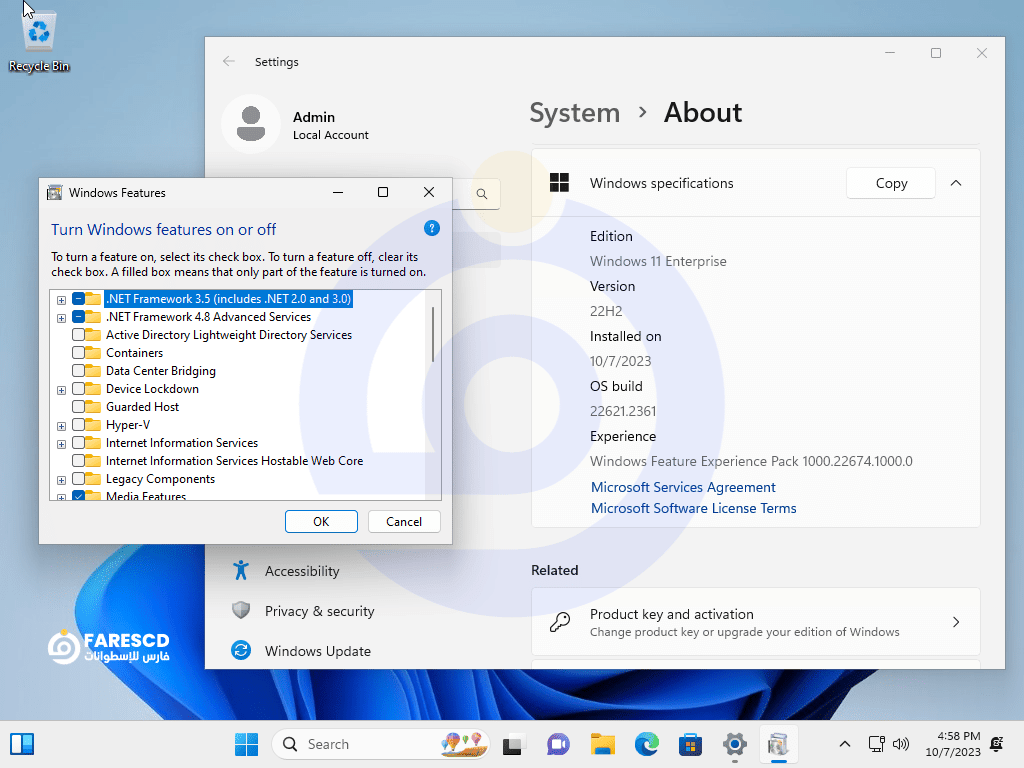Viewport: 1024px width, 768px height.
Task: Switch to the Windows Features taskbar icon
Action: tap(778, 744)
